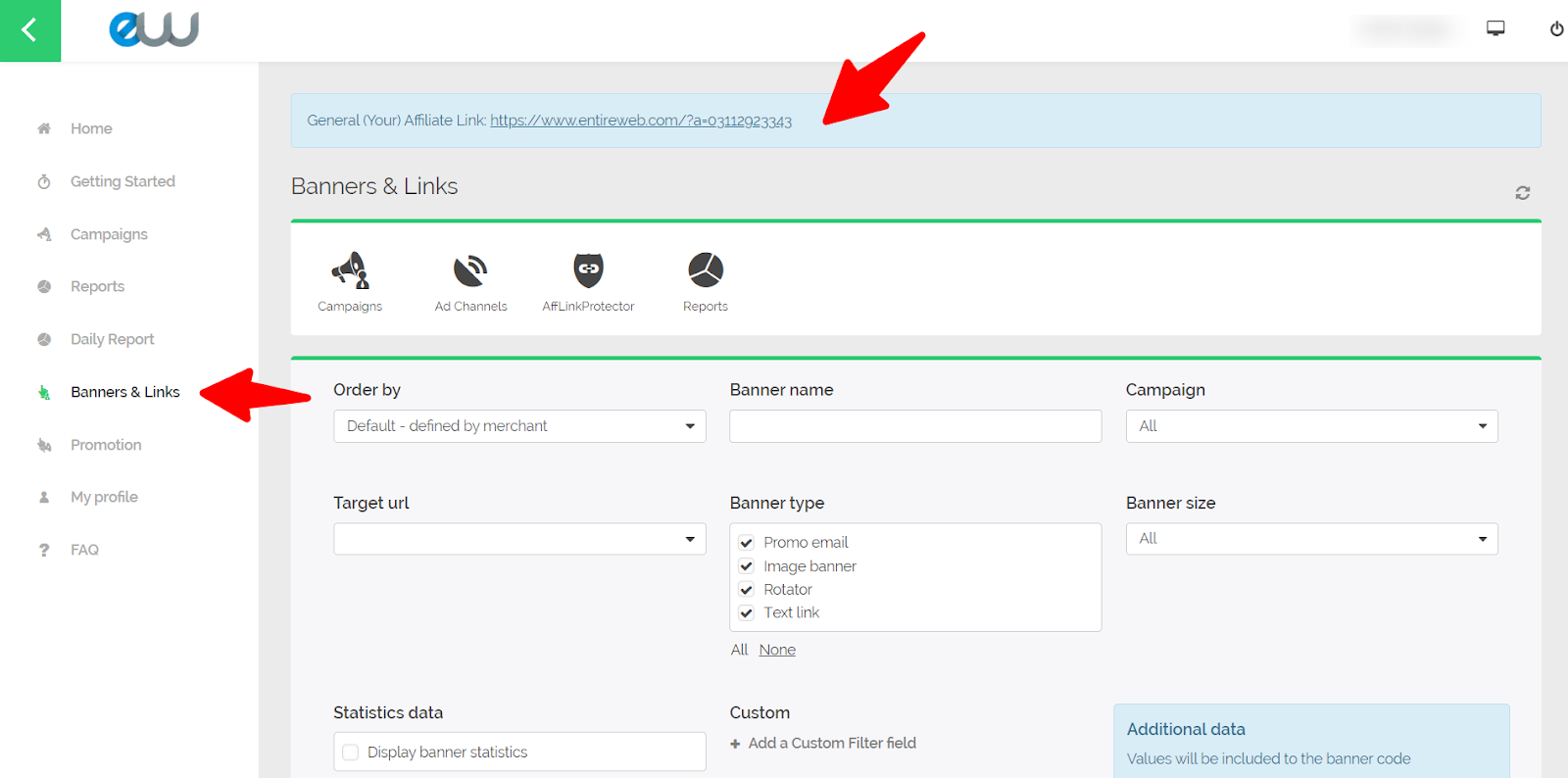Click the sidebar Reports chart icon

[44, 286]
